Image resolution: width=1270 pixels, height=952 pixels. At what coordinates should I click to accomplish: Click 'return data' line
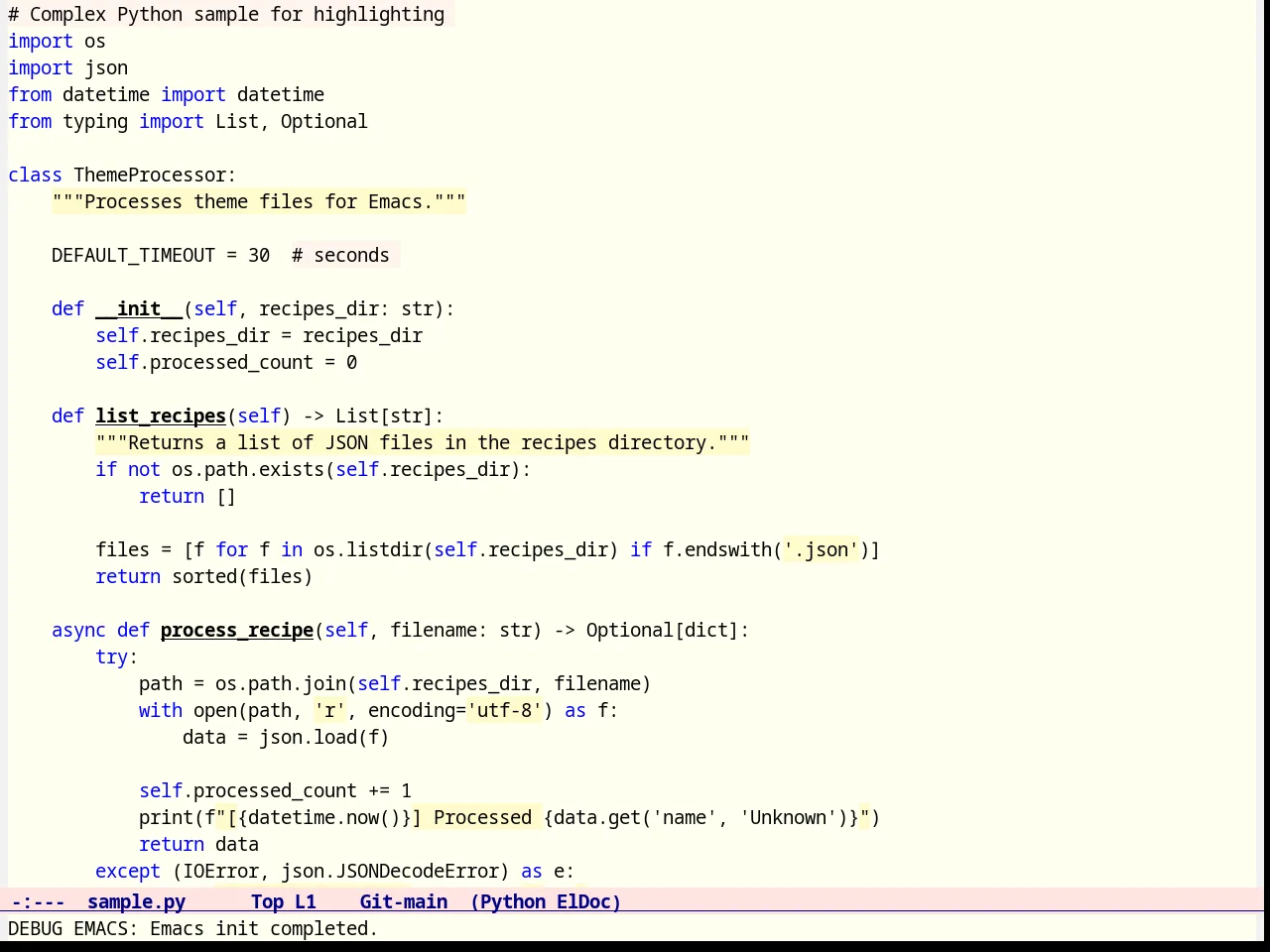click(x=198, y=844)
